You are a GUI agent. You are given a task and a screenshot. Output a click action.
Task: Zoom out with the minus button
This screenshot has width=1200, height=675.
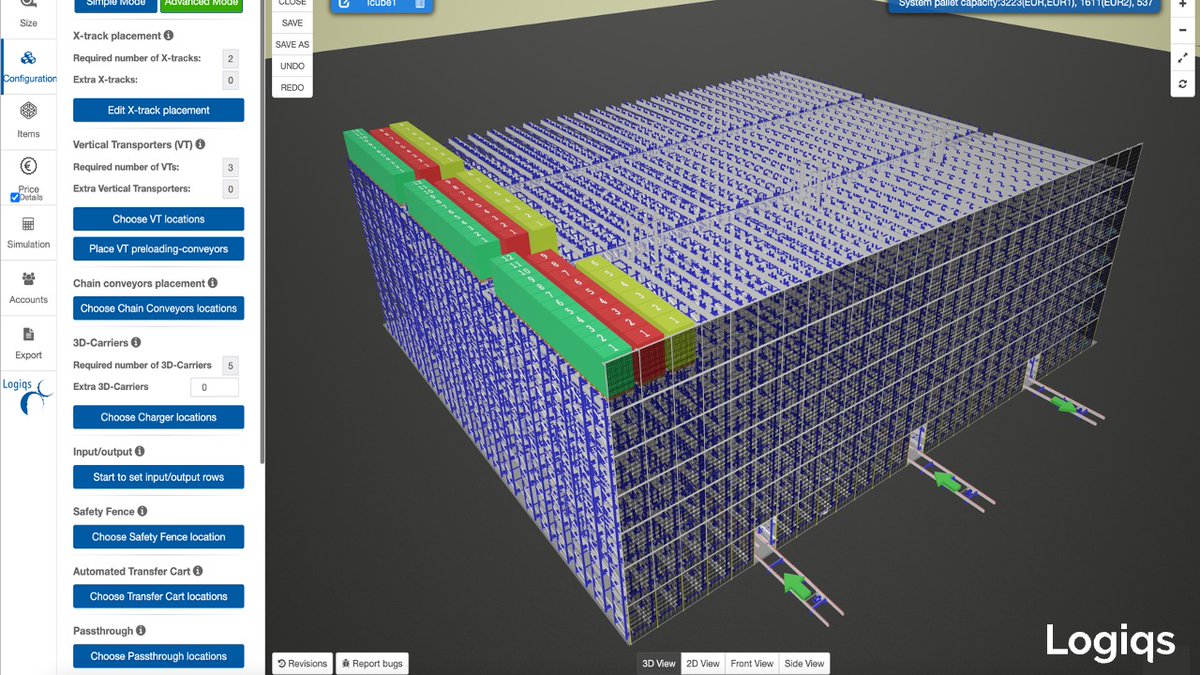pos(1183,31)
